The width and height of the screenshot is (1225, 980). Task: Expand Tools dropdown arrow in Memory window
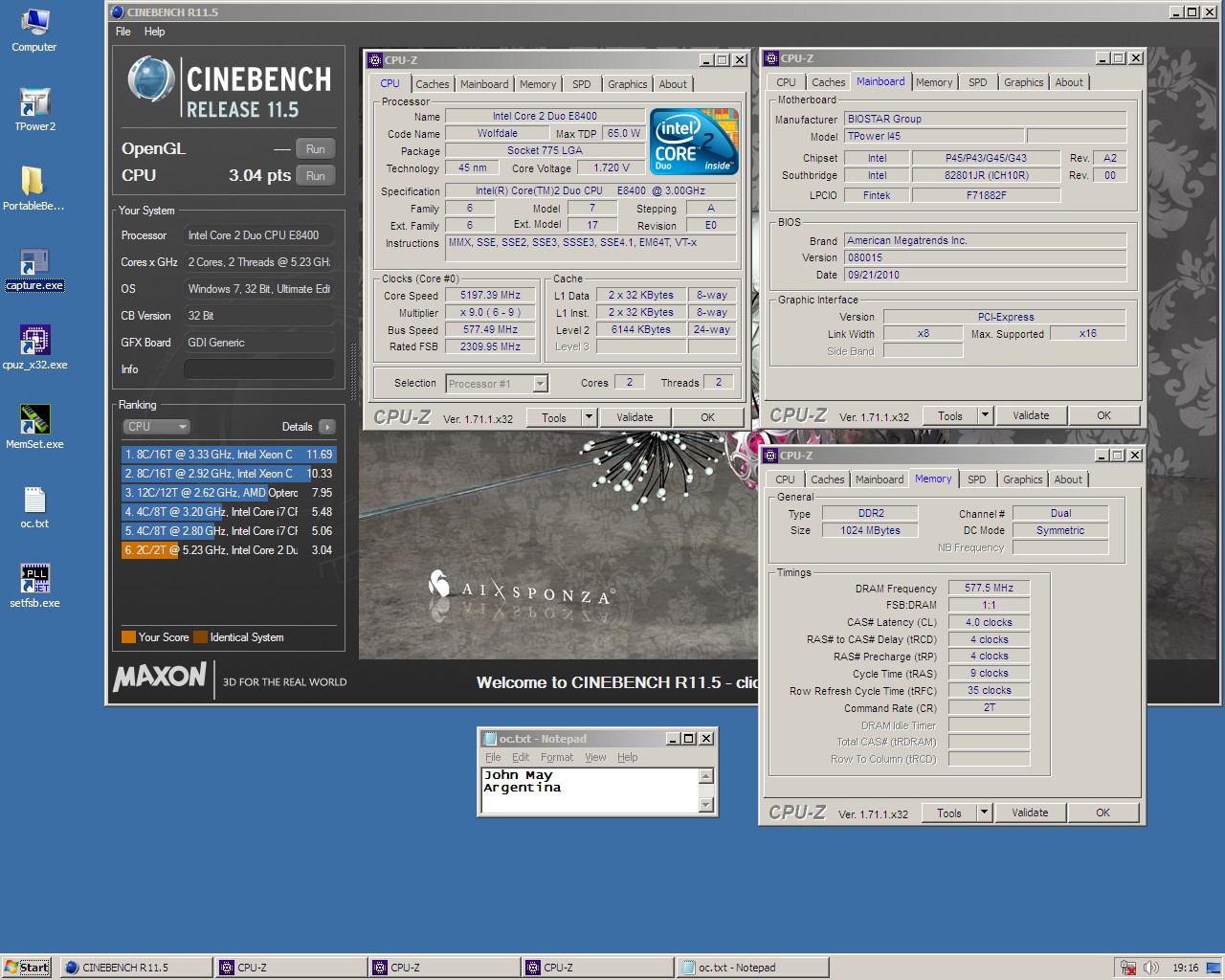pyautogui.click(x=985, y=813)
